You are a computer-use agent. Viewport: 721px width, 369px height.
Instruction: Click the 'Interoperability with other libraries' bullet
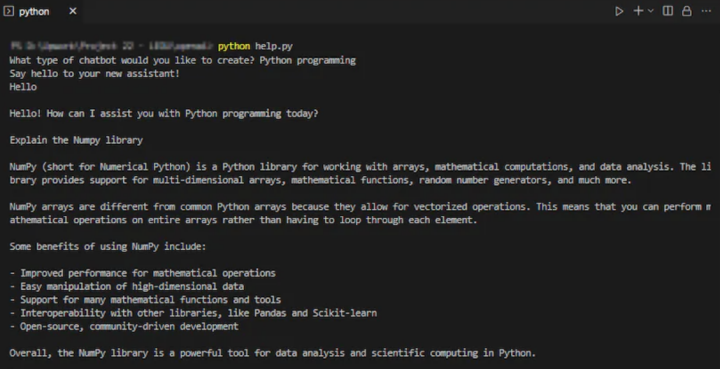coord(193,313)
